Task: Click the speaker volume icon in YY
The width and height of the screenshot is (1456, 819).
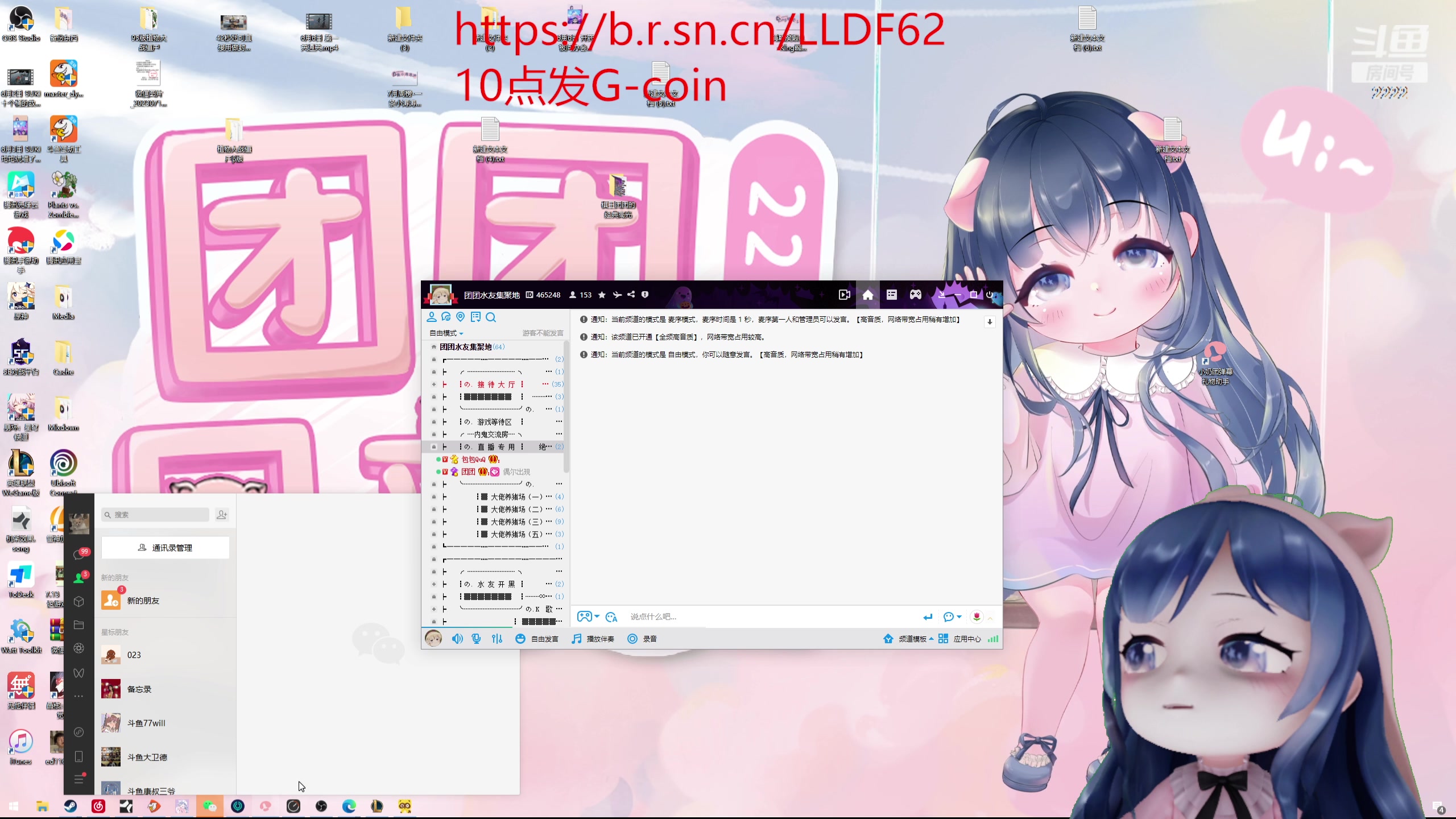Action: pos(457,639)
